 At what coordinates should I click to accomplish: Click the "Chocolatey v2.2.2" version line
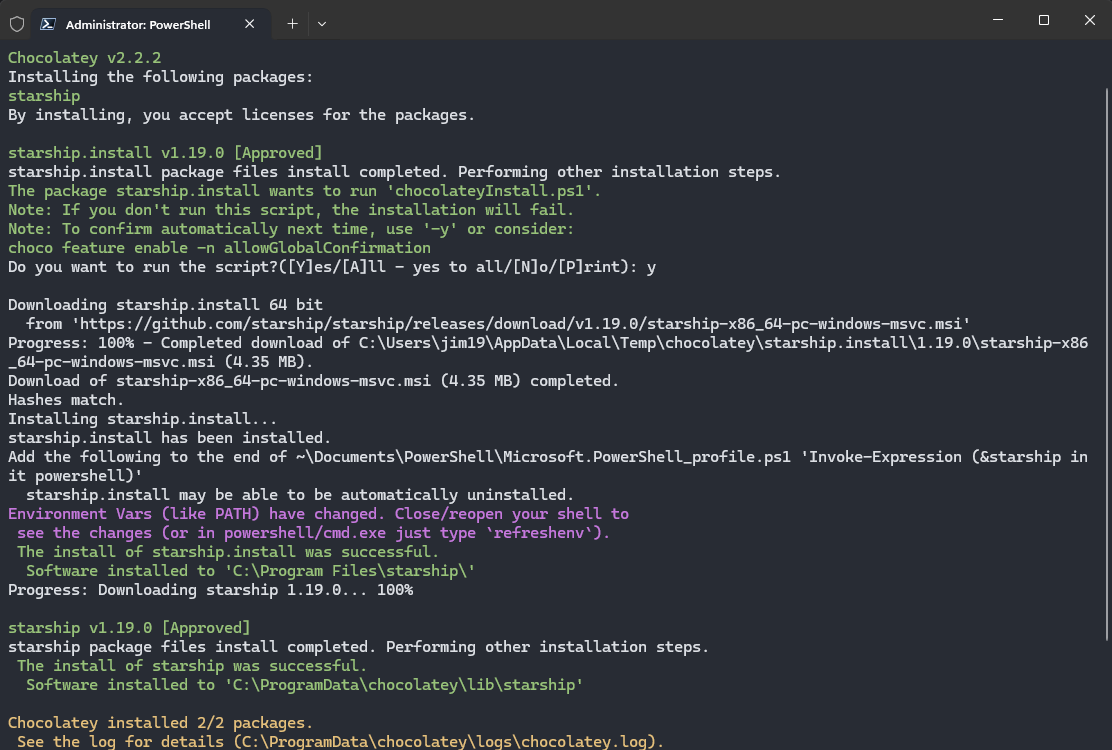pos(84,57)
